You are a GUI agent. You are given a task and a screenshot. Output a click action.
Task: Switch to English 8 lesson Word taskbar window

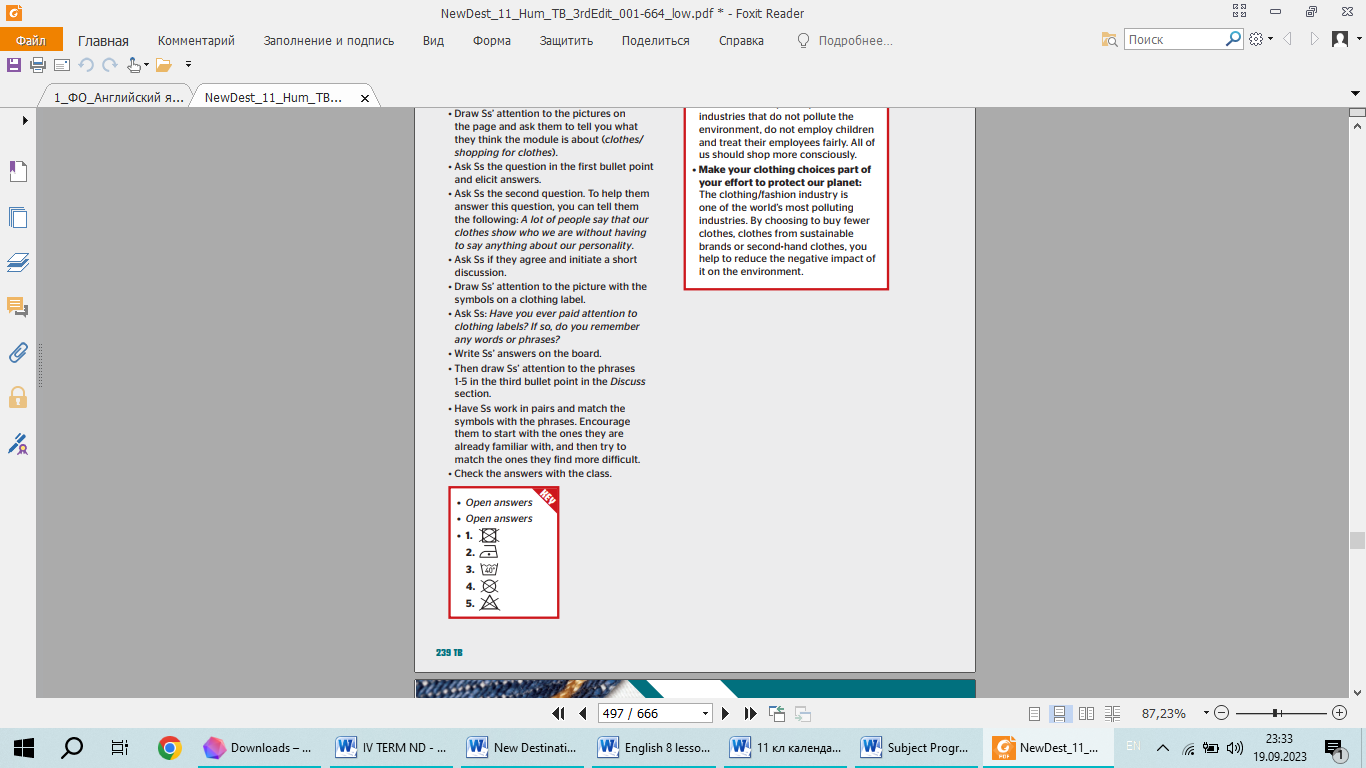[x=655, y=747]
